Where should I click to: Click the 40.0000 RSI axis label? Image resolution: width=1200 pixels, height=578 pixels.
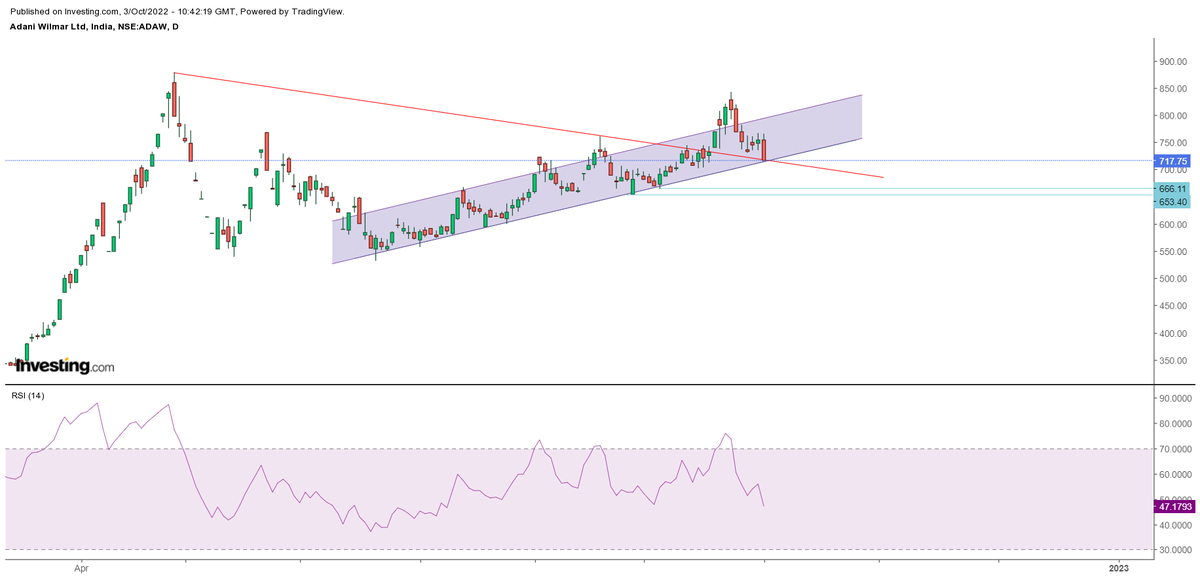(1175, 524)
